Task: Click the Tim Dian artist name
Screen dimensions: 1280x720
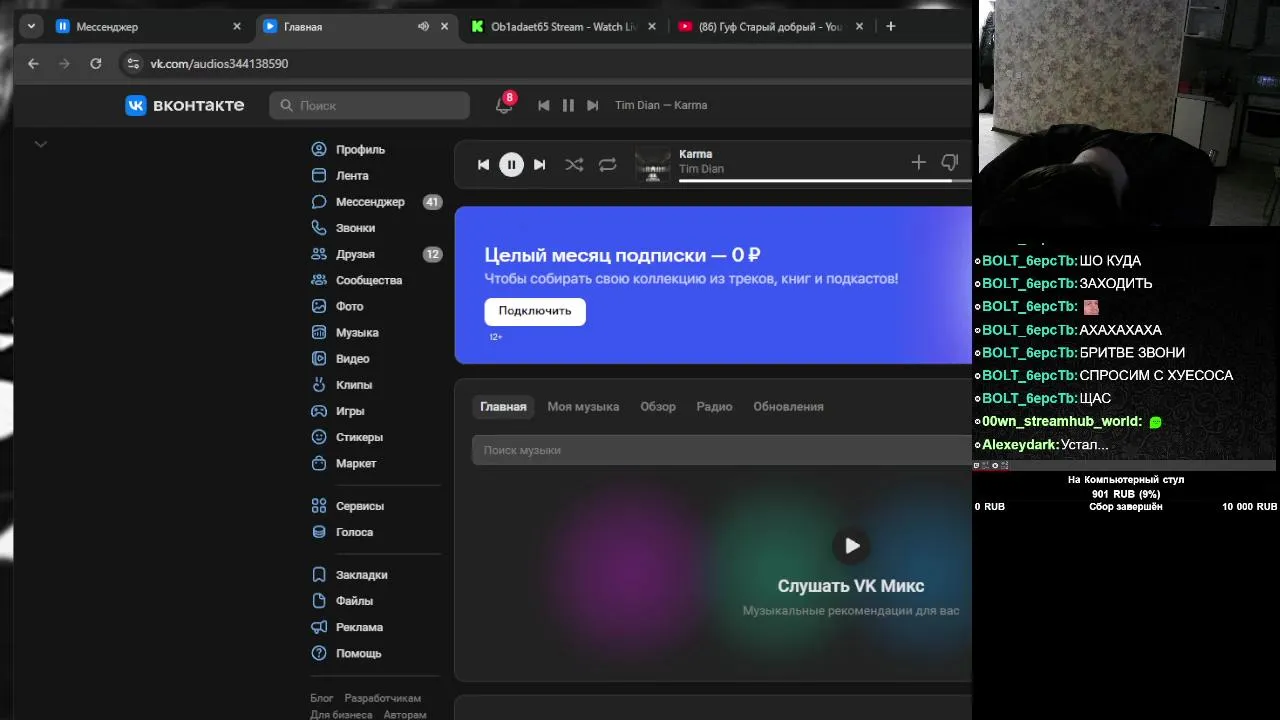Action: click(701, 169)
